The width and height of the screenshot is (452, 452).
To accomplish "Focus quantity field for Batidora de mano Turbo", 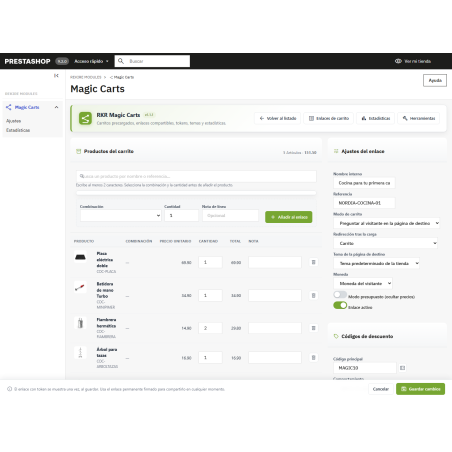I will tap(210, 295).
